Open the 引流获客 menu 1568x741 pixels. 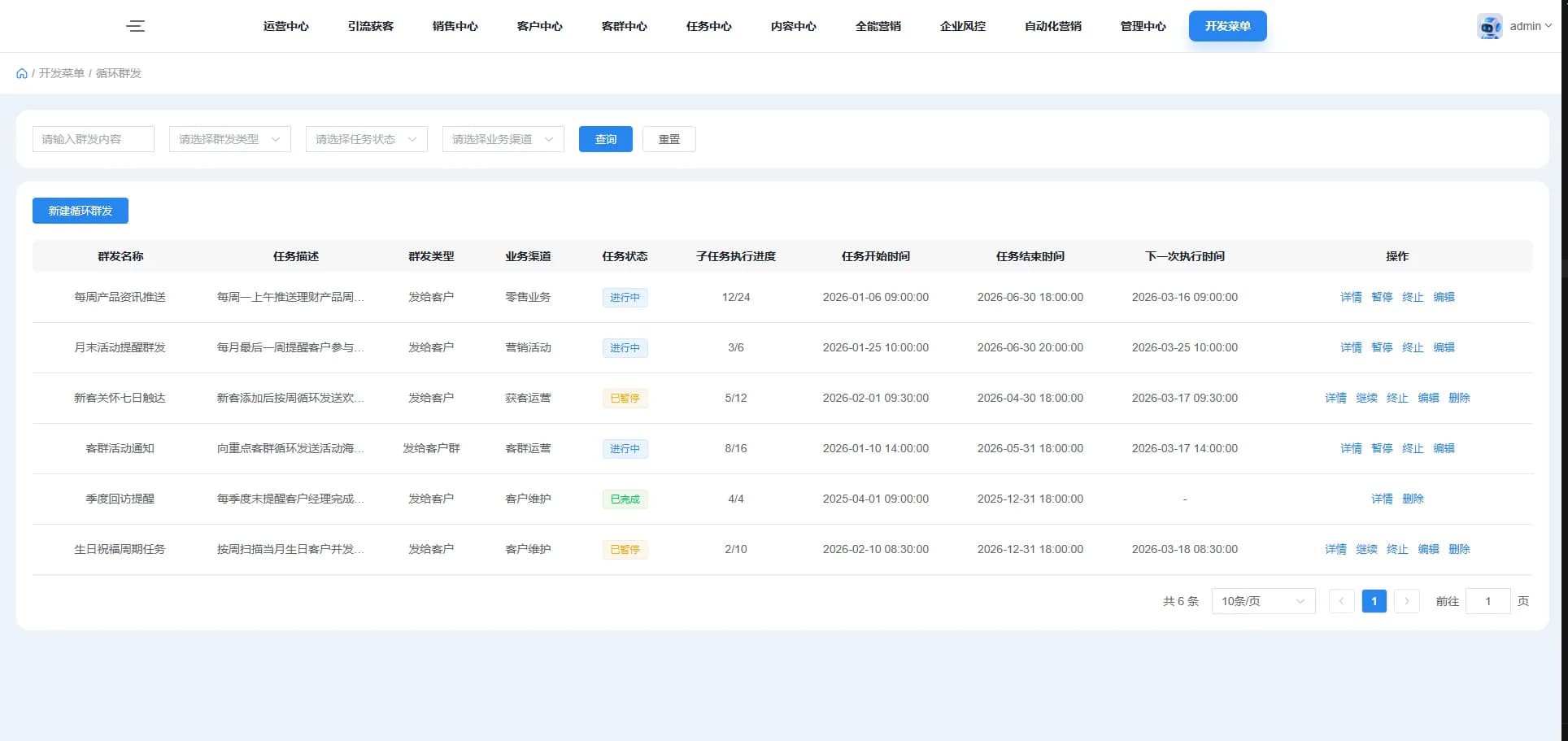[x=371, y=26]
